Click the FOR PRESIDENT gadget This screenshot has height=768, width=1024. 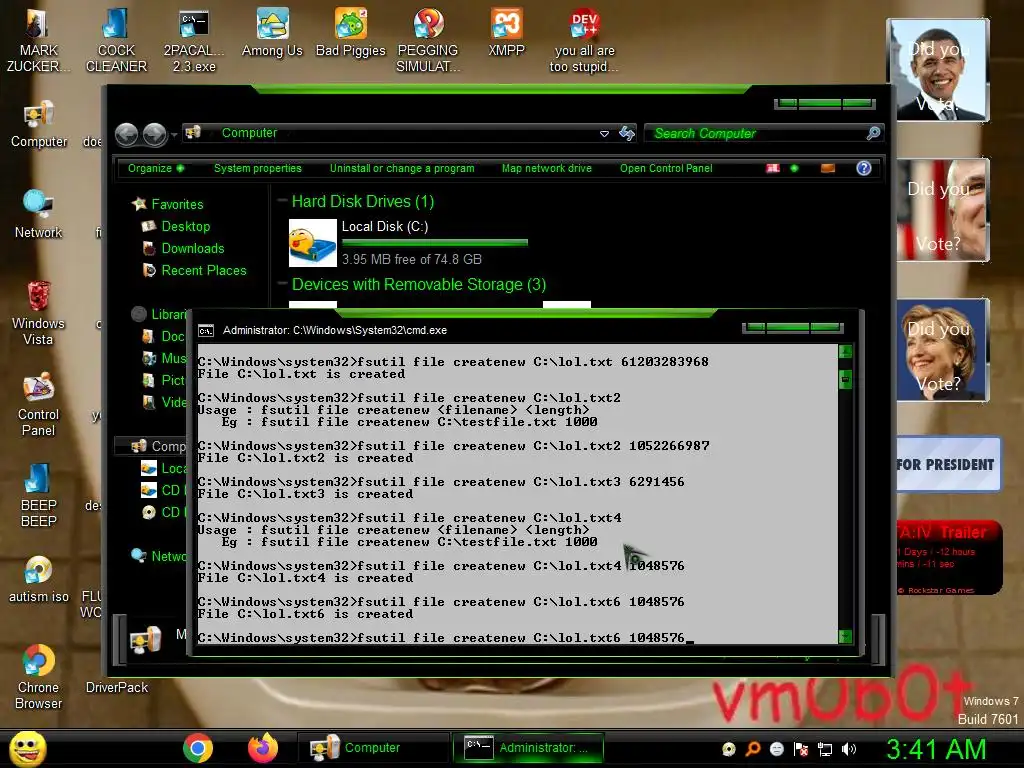click(948, 464)
